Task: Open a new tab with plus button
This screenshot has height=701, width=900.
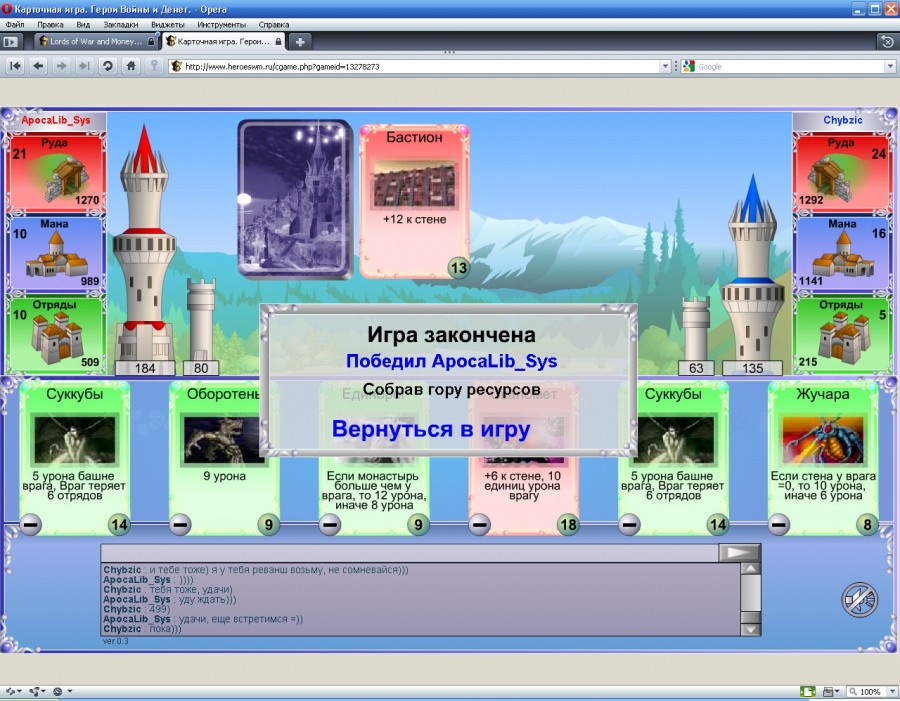Action: (x=300, y=41)
